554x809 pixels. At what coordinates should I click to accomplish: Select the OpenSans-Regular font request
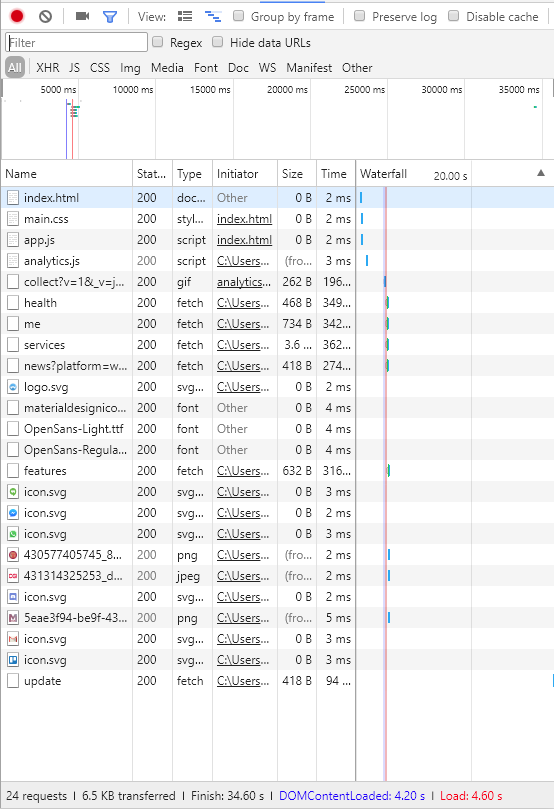coord(277,450)
